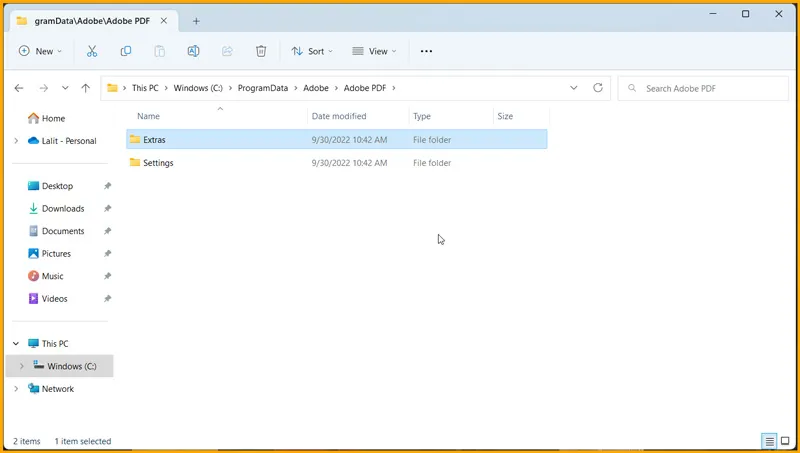Switch to large thumbnails view toggle

pyautogui.click(x=785, y=441)
